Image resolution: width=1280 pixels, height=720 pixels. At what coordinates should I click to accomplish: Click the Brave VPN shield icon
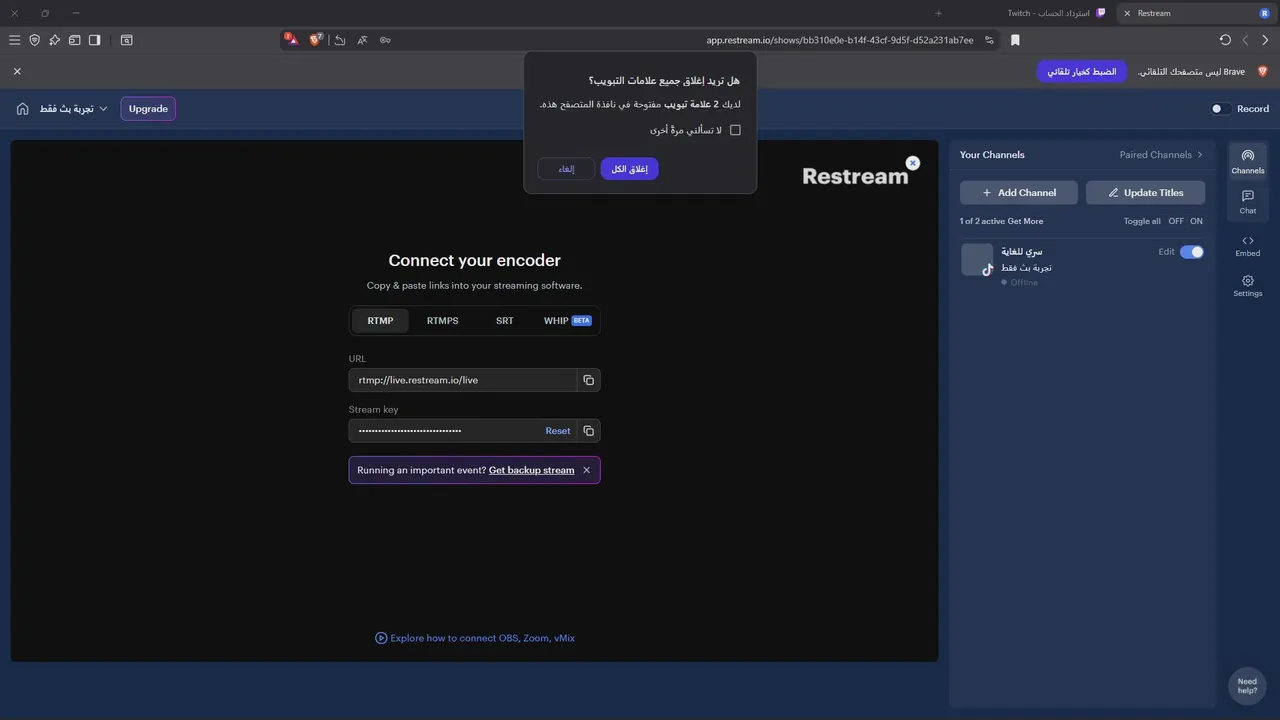tap(34, 40)
